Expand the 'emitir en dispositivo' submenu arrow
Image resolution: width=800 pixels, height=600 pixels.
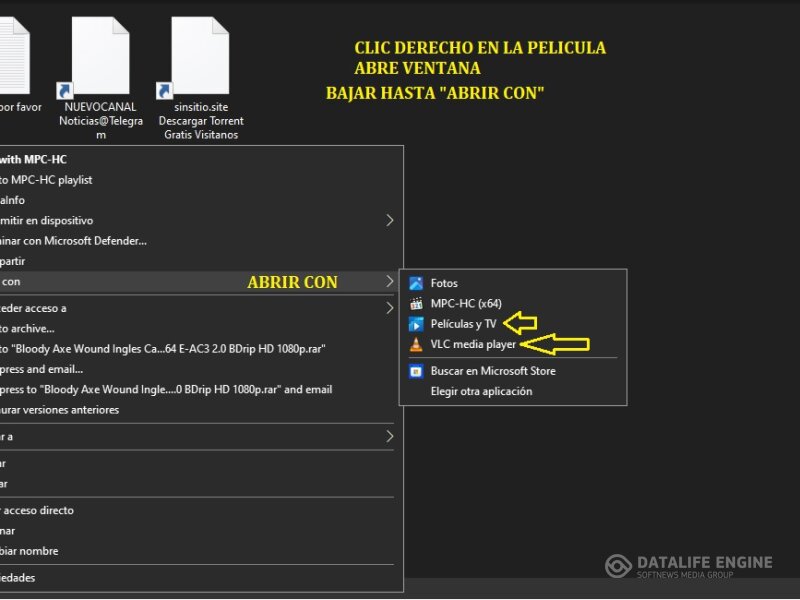pyautogui.click(x=390, y=220)
